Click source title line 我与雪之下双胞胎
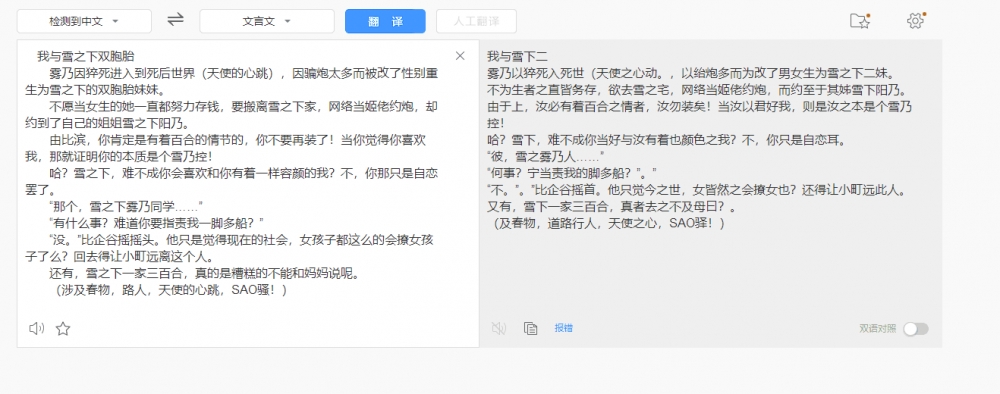 (x=85, y=56)
